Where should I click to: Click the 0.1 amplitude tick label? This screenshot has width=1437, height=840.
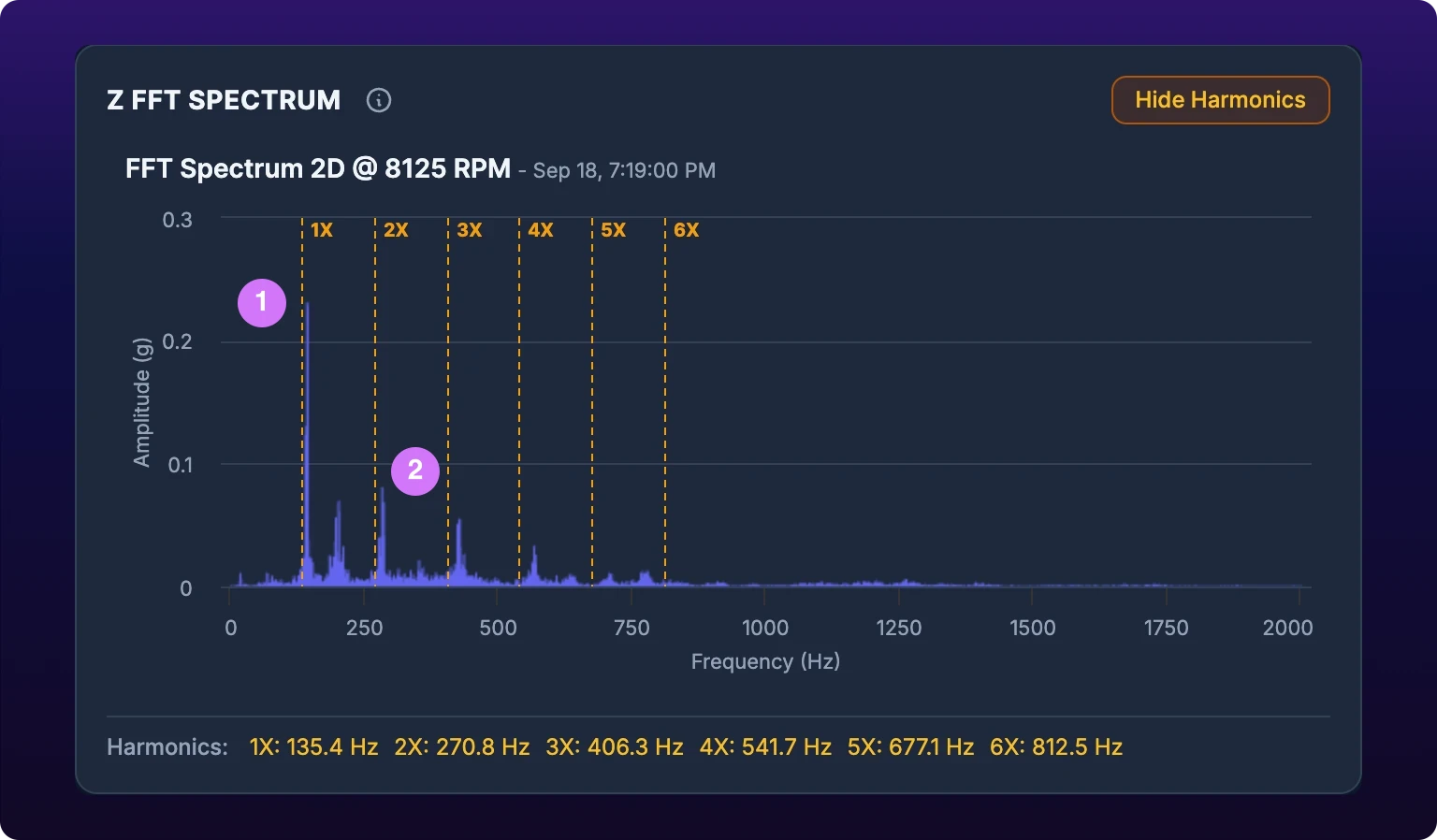(x=180, y=465)
